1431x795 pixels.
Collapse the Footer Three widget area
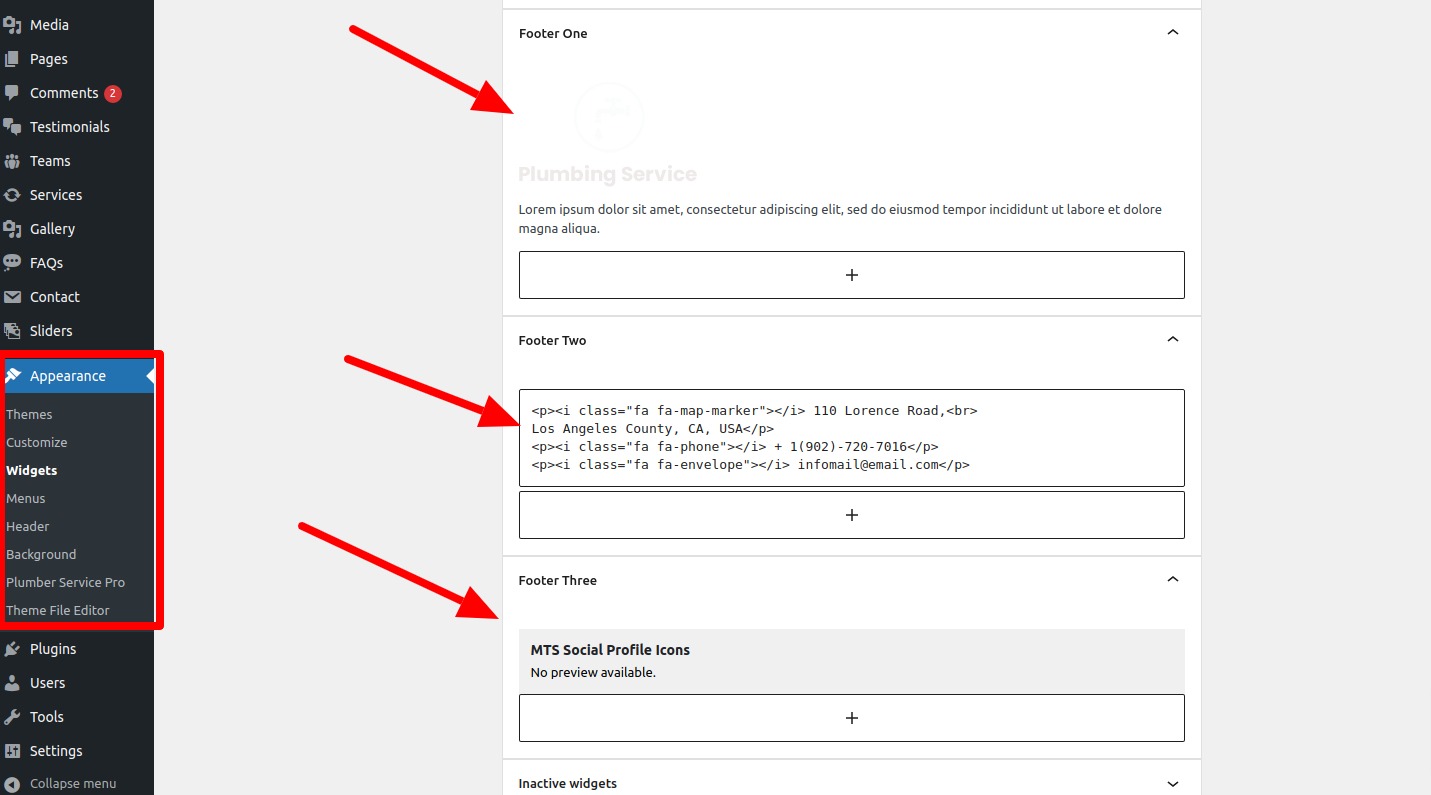tap(1173, 580)
